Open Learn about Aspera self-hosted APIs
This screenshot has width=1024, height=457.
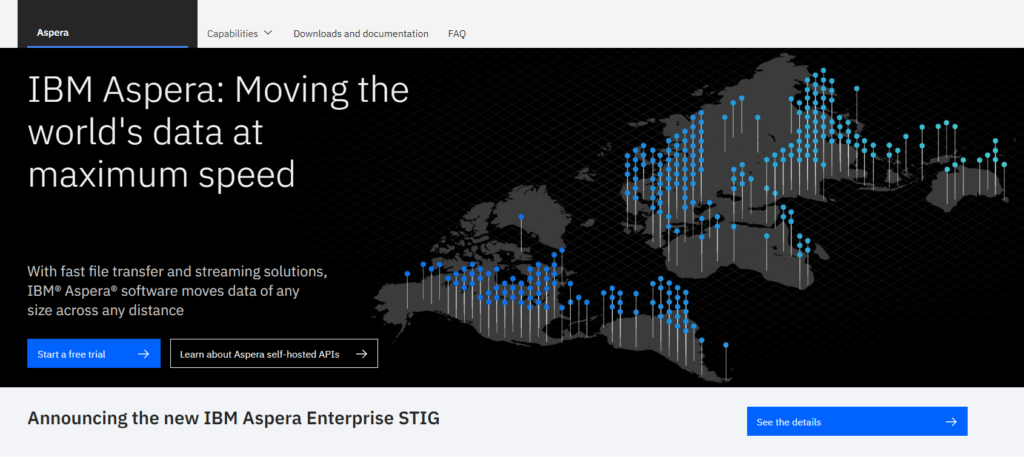274,354
